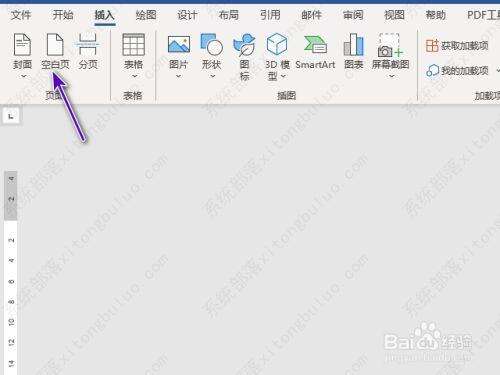500x375 pixels.
Task: Go to the 引用 (References) tab
Action: [x=270, y=15]
